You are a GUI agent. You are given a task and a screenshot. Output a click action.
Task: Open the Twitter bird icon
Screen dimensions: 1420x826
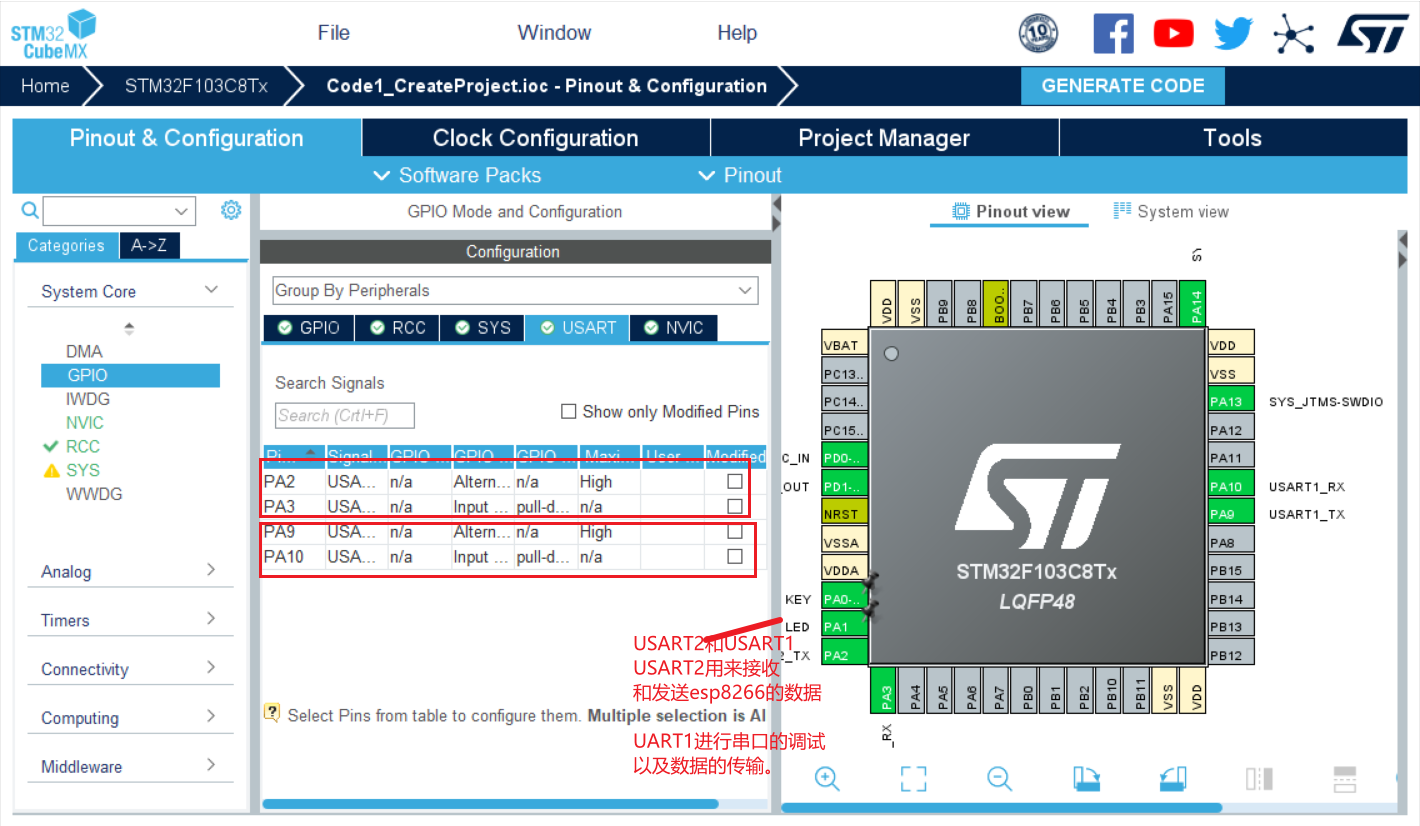point(1233,34)
